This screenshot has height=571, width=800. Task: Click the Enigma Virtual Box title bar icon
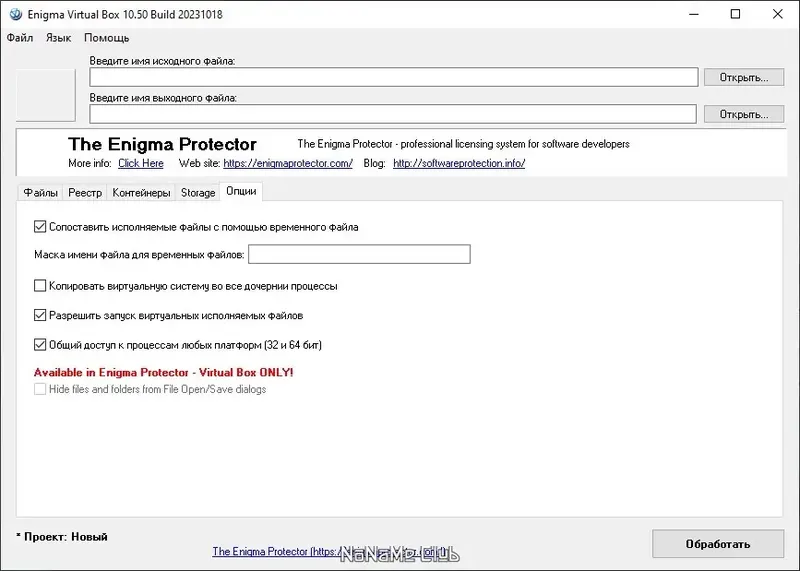point(16,14)
